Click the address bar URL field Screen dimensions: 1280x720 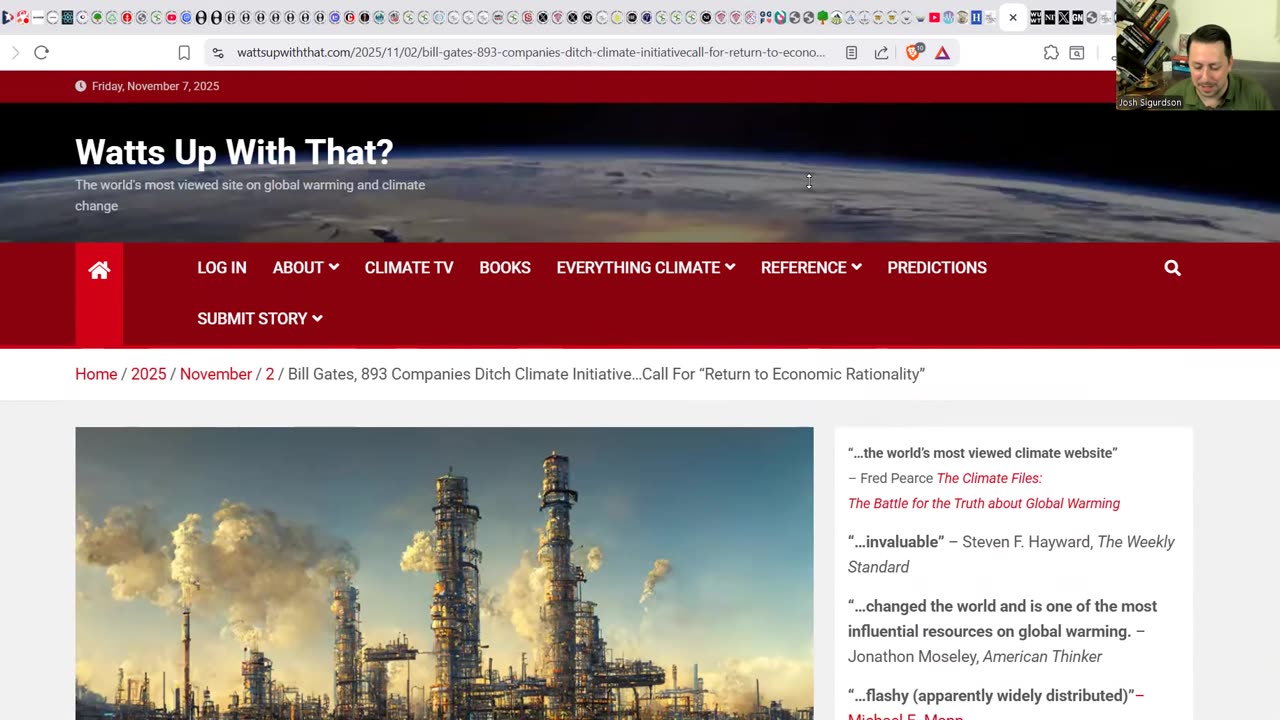531,53
